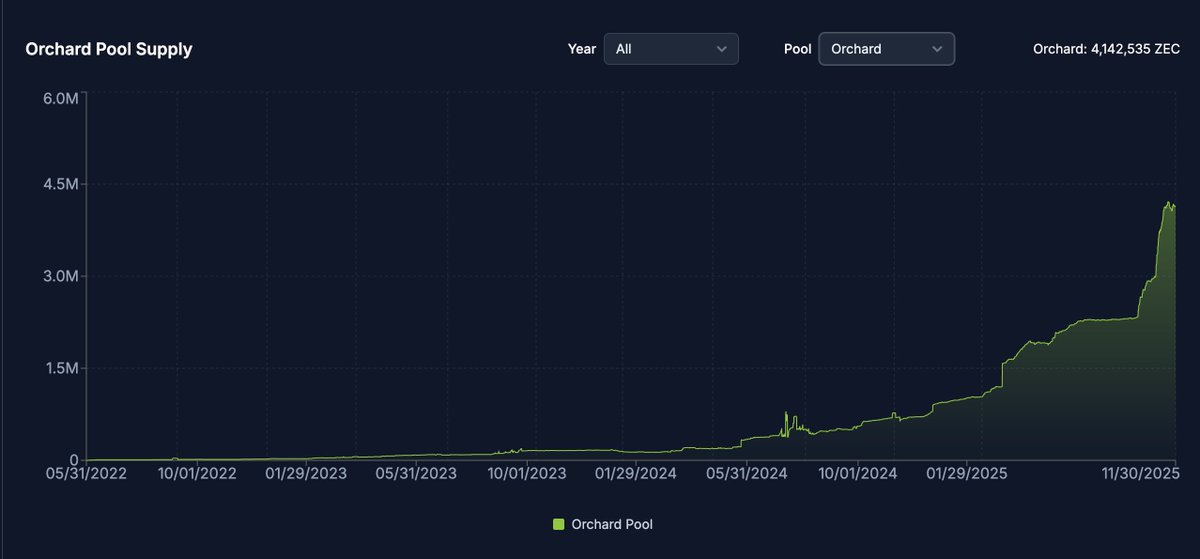Click the Pool label
The width and height of the screenshot is (1200, 559).
pyautogui.click(x=798, y=49)
